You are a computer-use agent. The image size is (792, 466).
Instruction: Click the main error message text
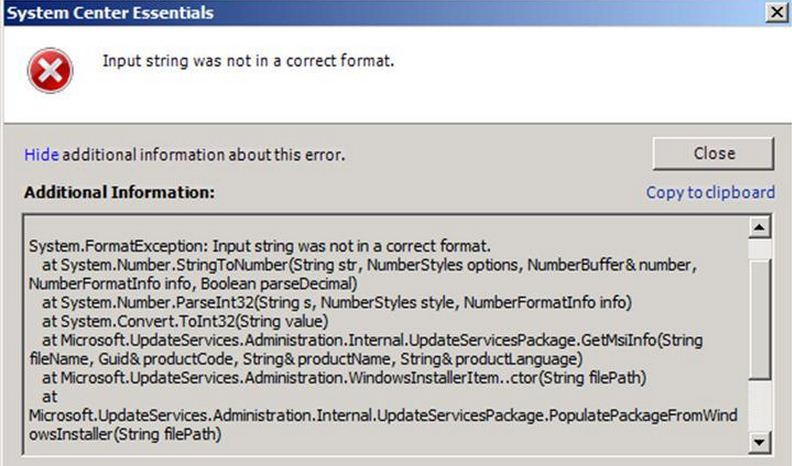click(248, 61)
